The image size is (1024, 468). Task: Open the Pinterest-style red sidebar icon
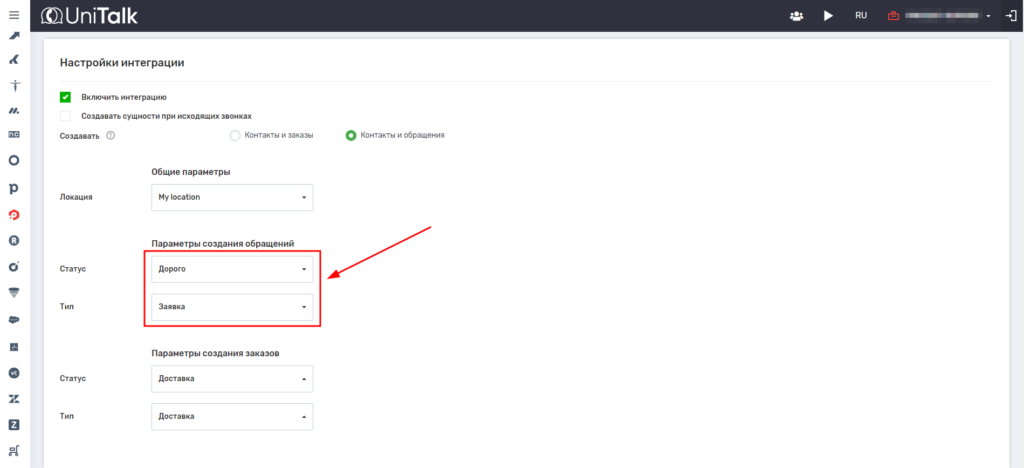[x=14, y=214]
